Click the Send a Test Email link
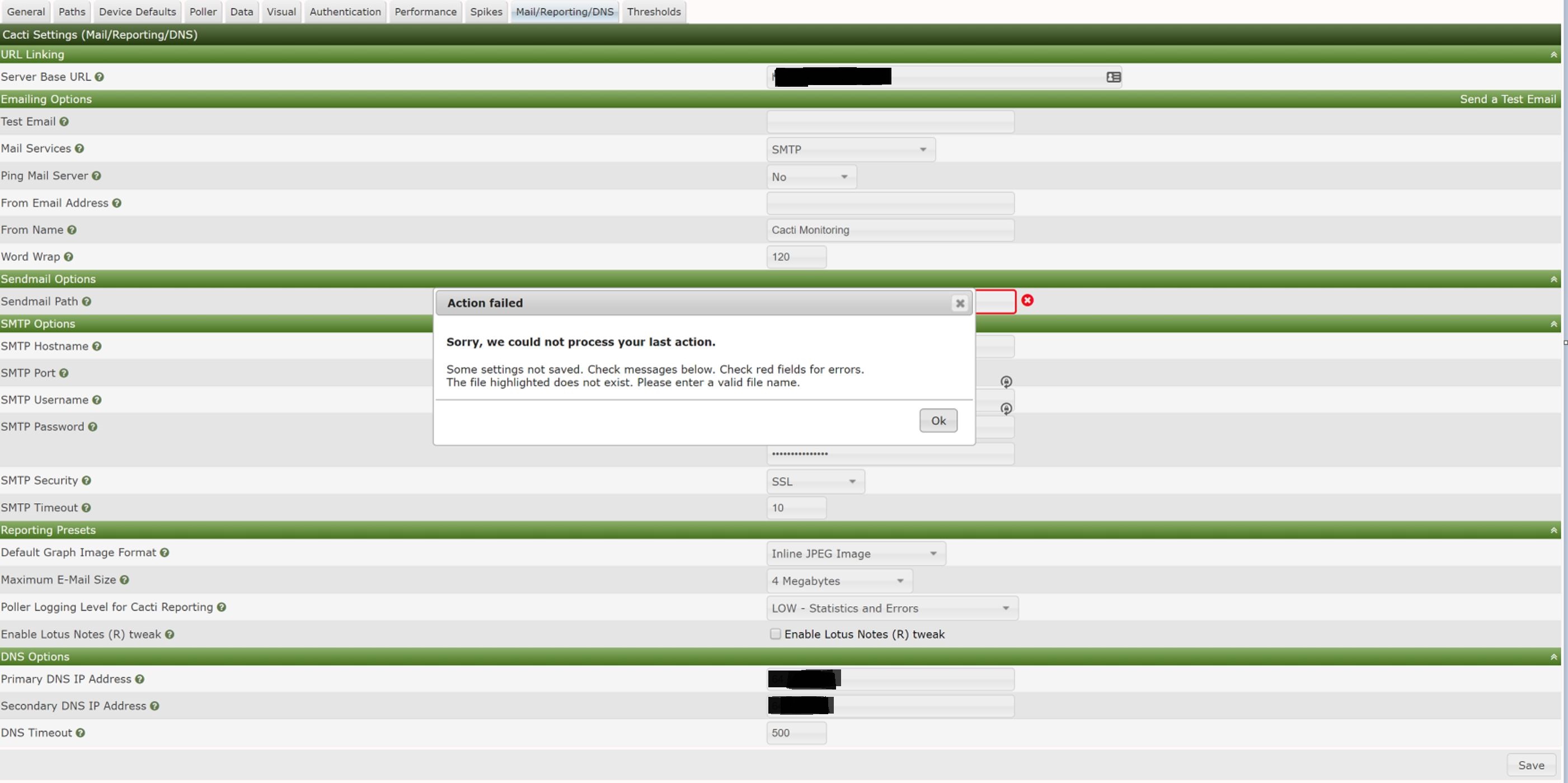The image size is (1568, 783). (1508, 99)
